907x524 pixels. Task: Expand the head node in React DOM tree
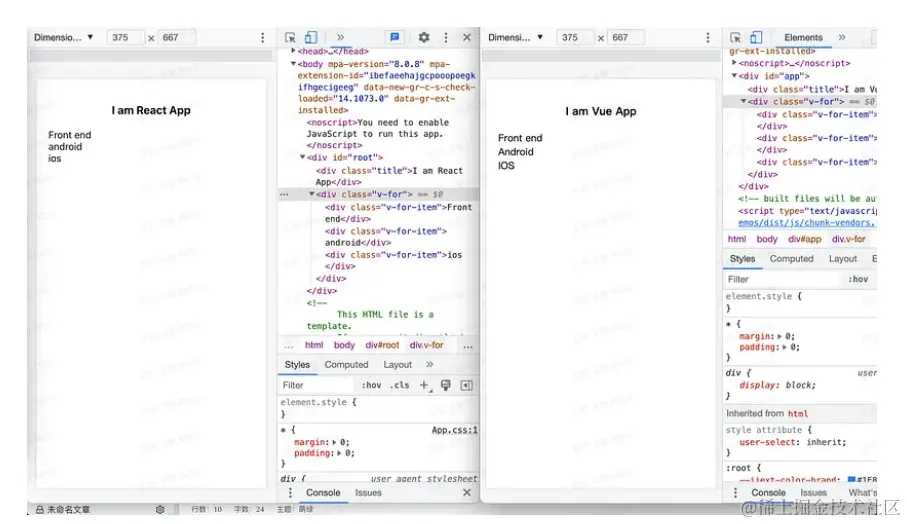click(293, 51)
